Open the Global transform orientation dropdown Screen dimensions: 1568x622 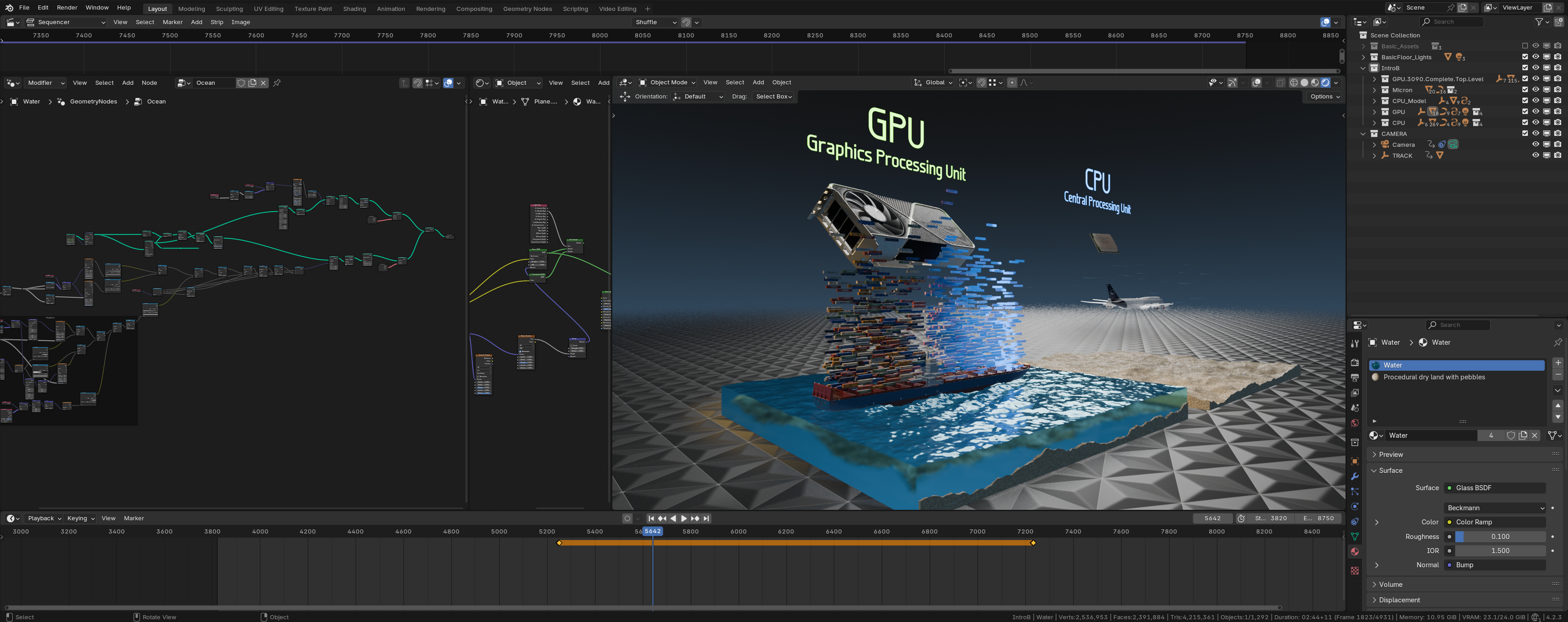(x=933, y=83)
